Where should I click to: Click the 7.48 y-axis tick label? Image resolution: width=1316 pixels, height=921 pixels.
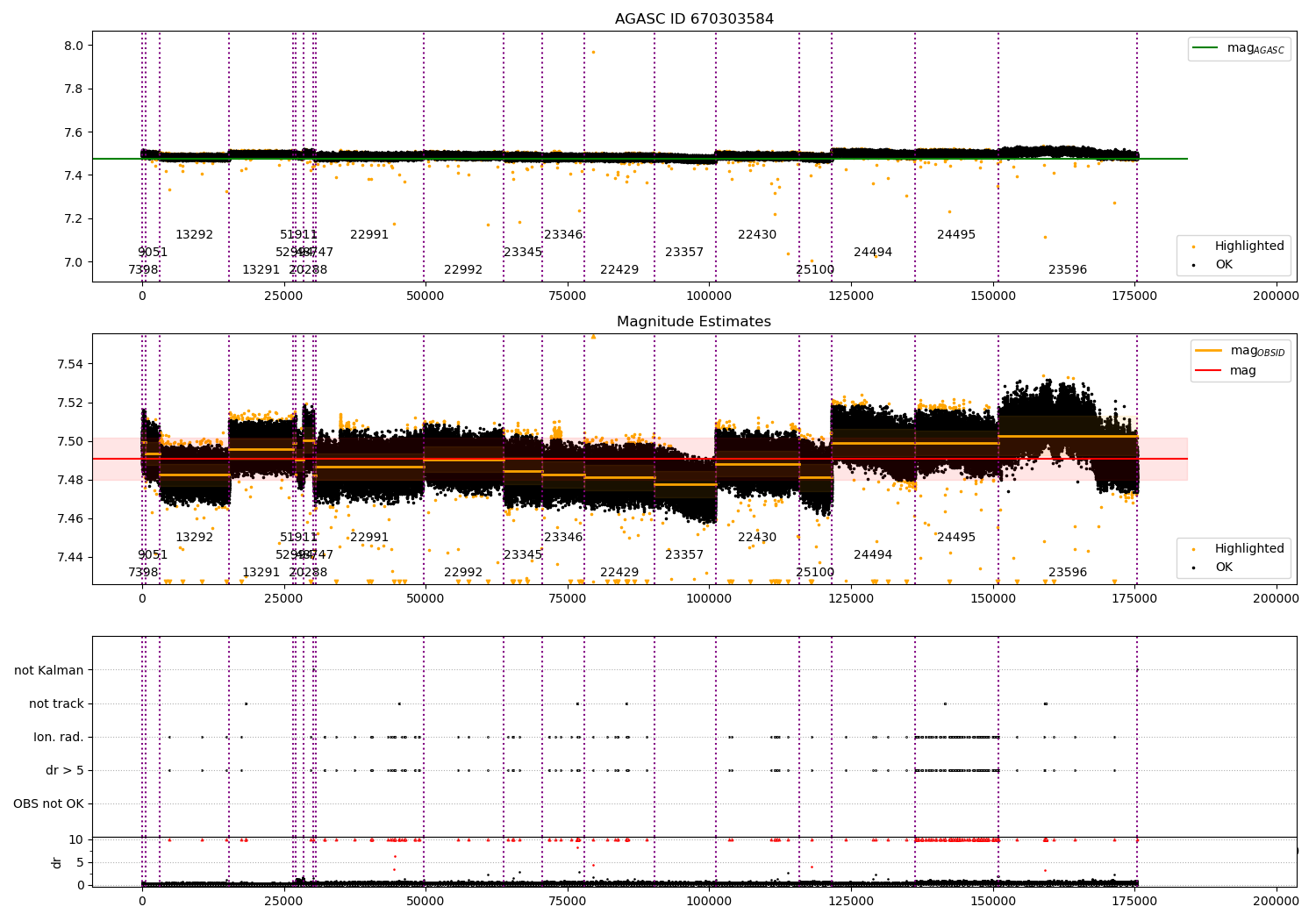click(x=70, y=480)
